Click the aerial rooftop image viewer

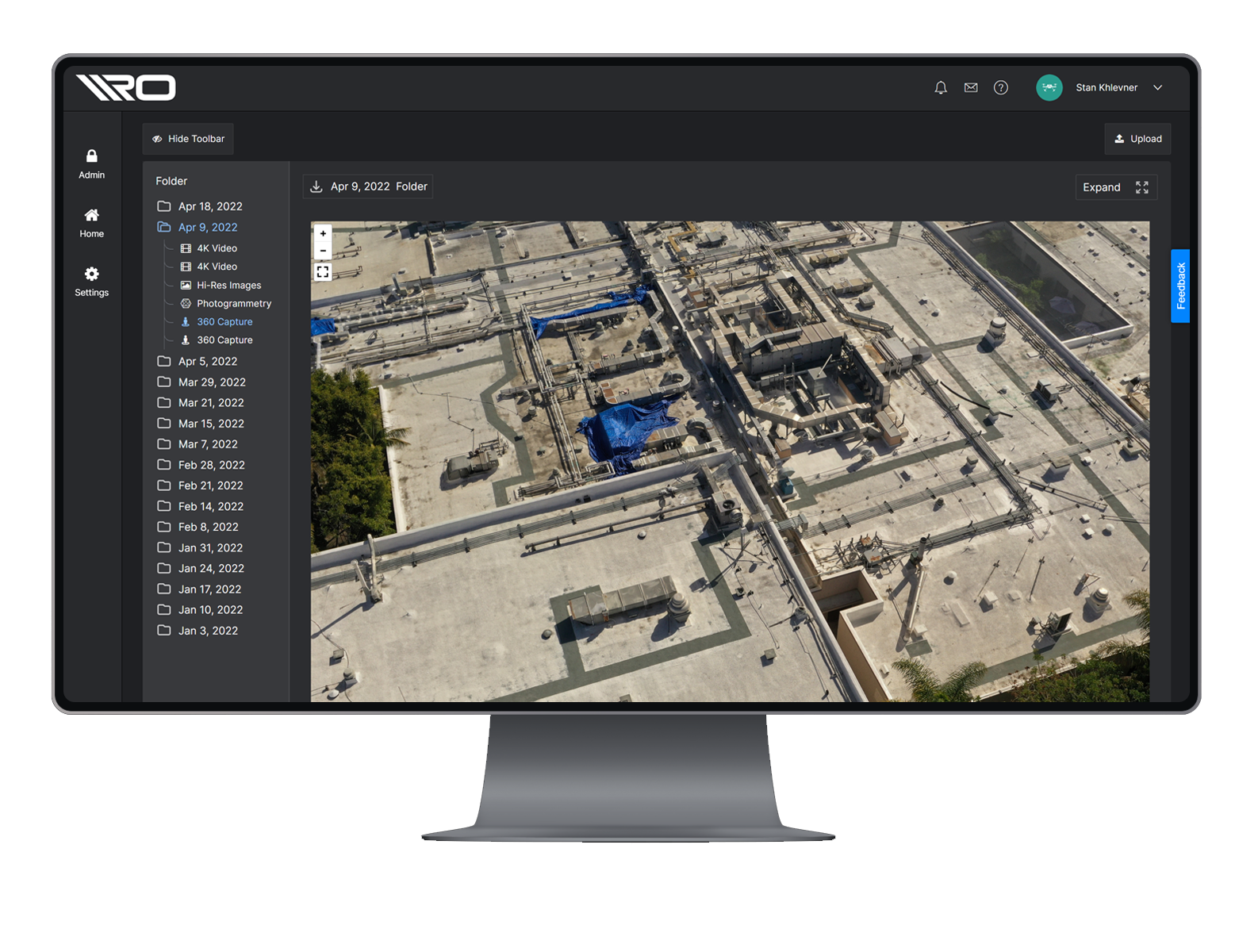point(730,462)
